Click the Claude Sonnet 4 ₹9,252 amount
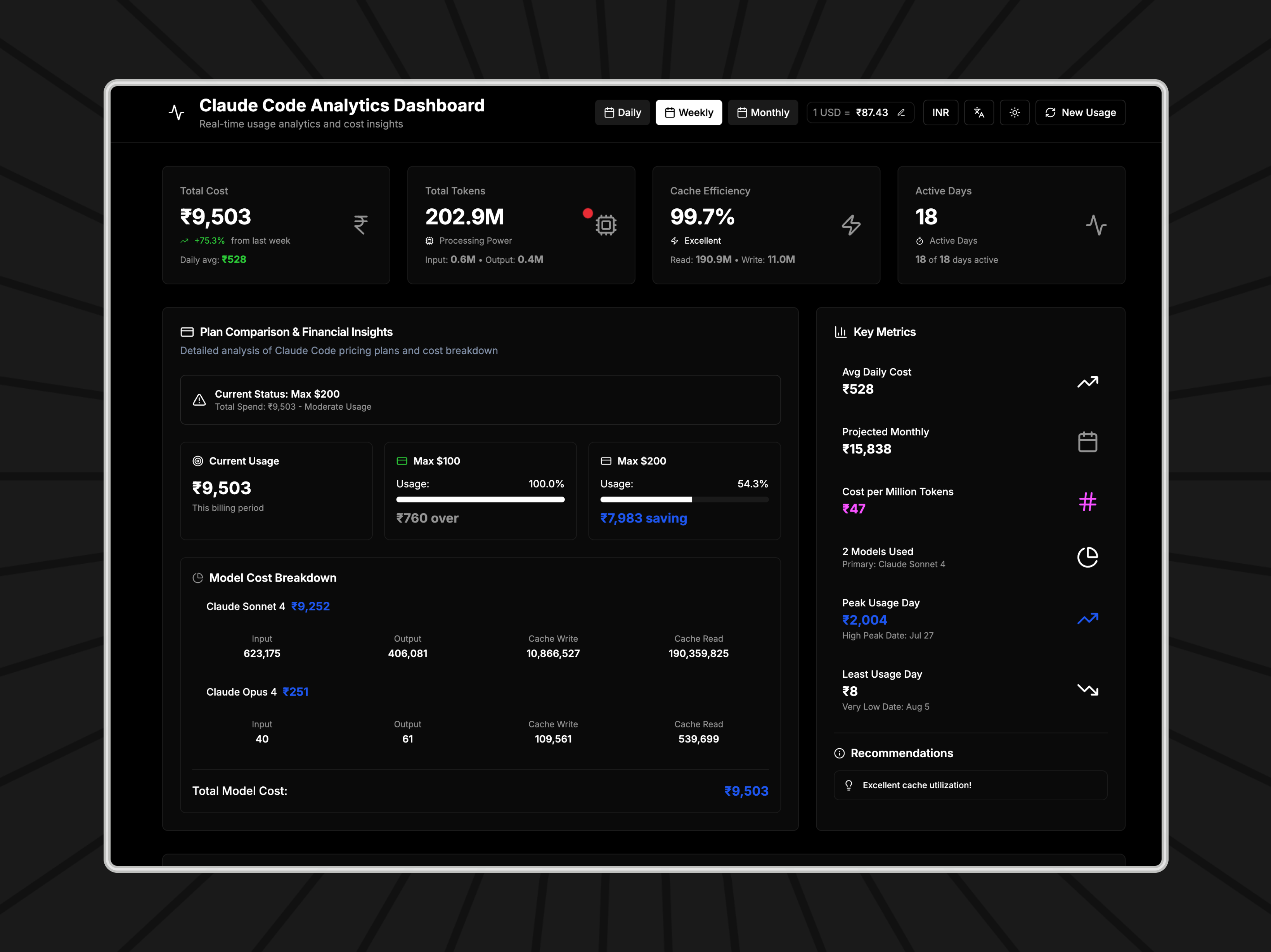Screen dimensions: 1271x952 pos(310,606)
